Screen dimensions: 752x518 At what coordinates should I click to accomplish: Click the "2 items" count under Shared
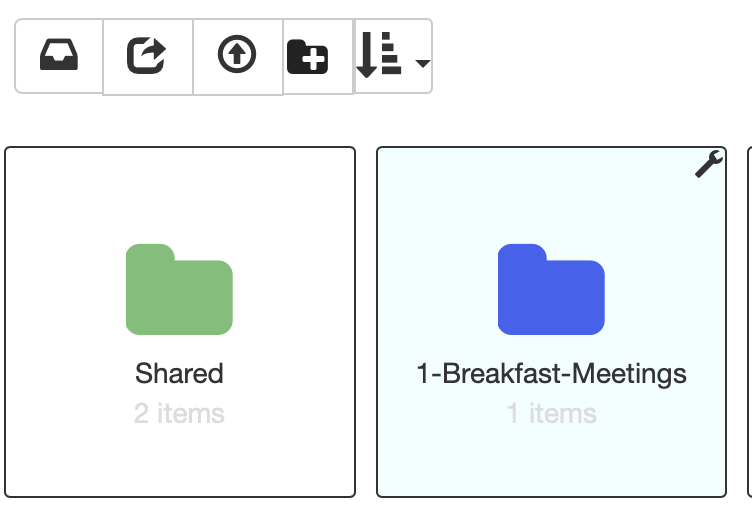(179, 413)
